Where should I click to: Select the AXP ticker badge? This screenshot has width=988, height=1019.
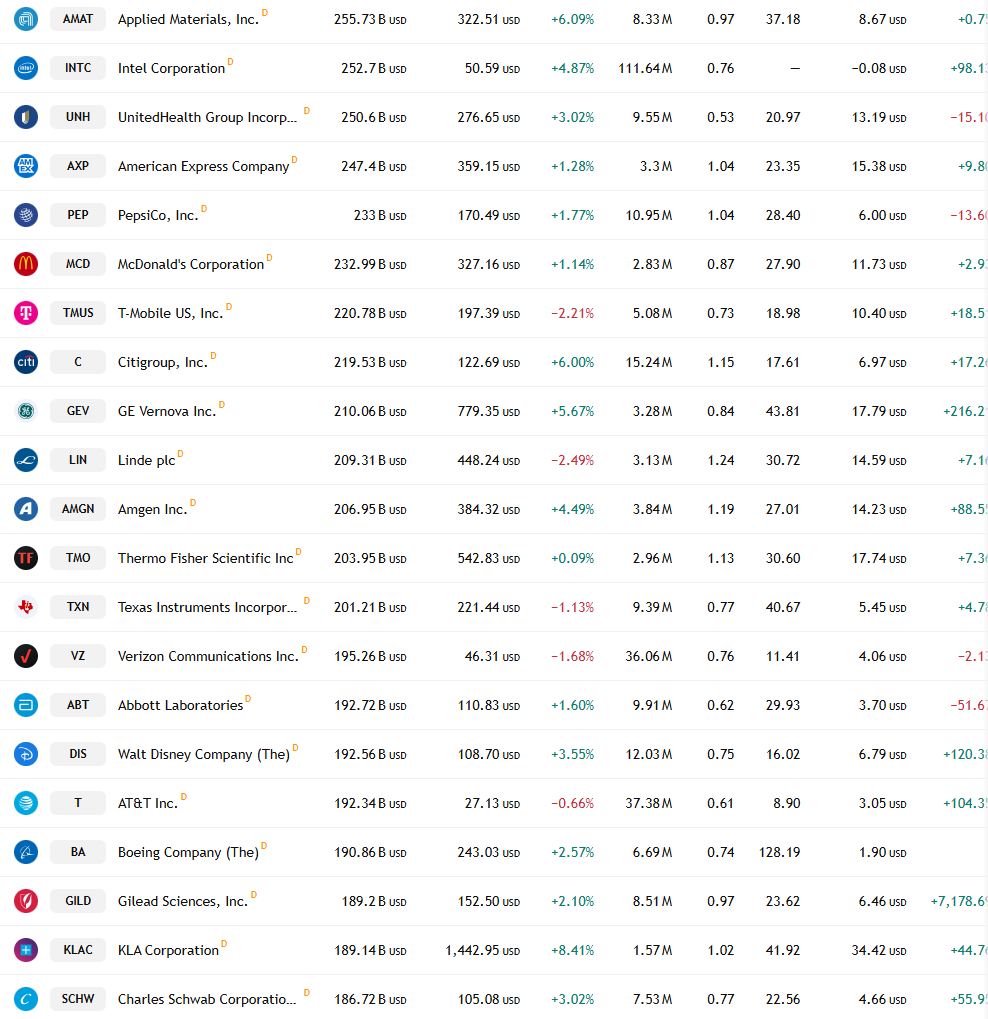click(78, 166)
